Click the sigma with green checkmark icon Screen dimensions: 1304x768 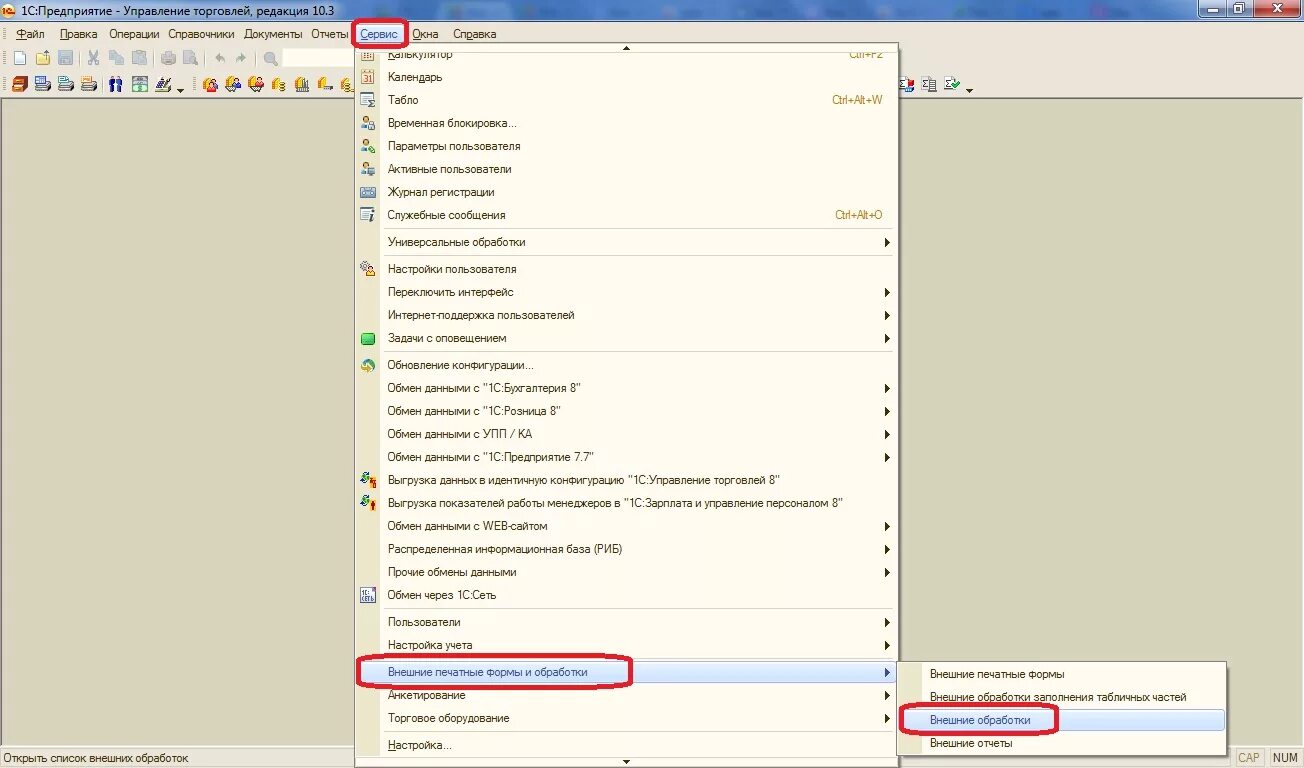tap(952, 85)
